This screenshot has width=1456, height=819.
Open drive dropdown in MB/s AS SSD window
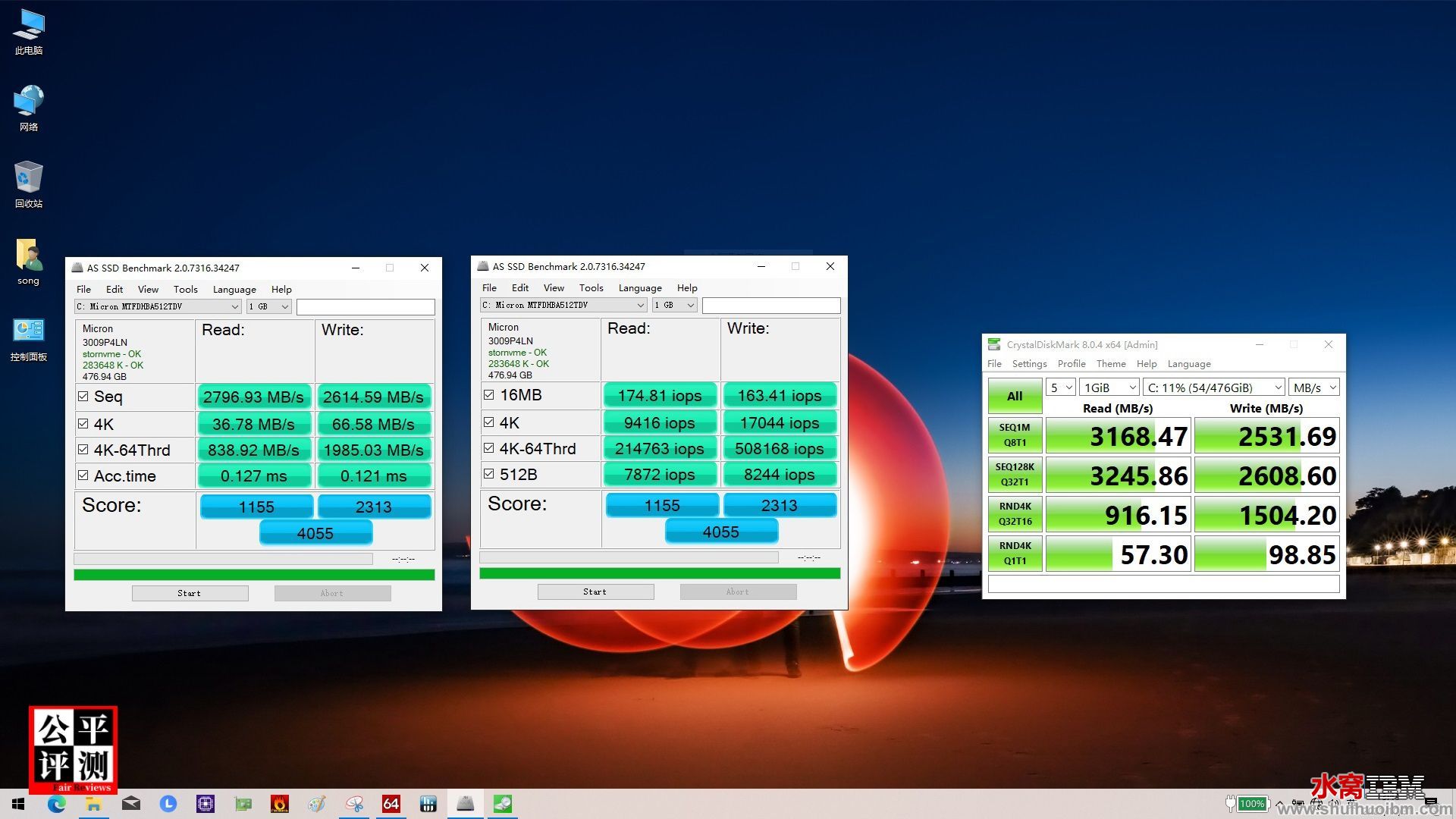(x=158, y=306)
